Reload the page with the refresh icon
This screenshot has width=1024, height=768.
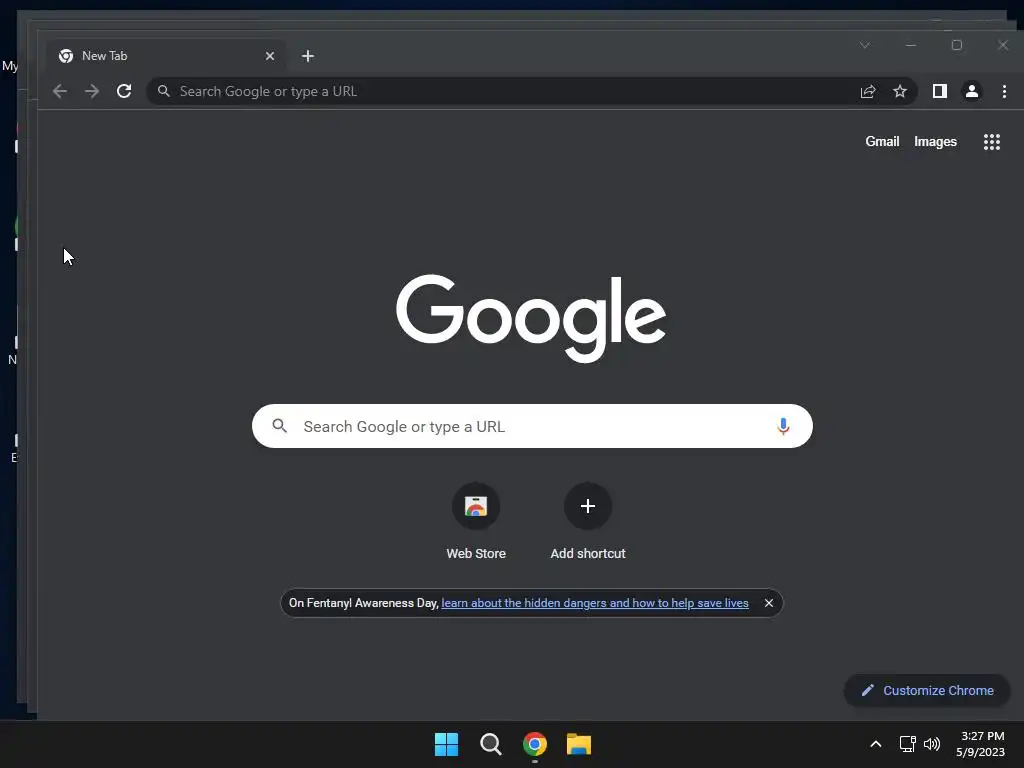(x=124, y=91)
